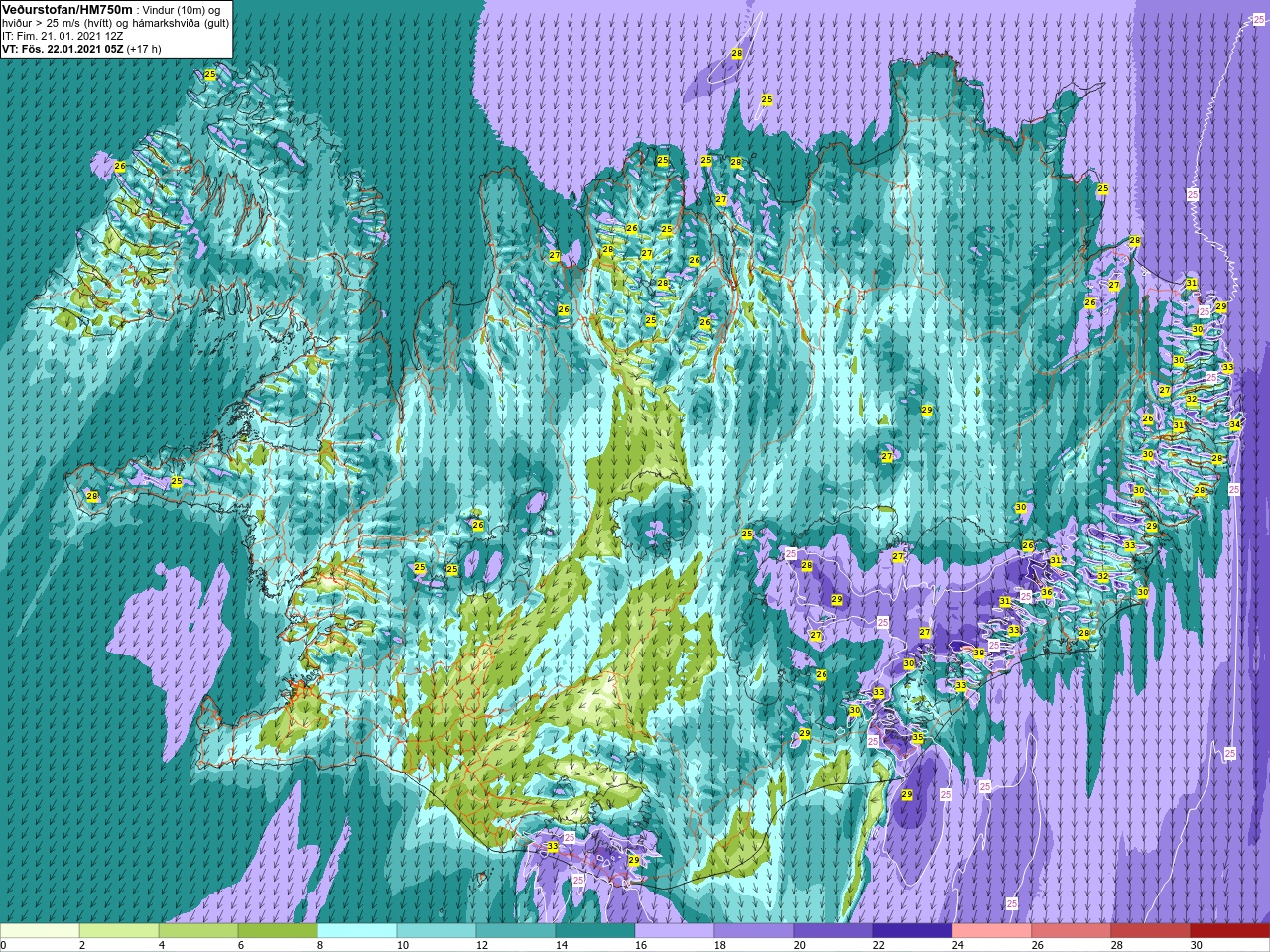Click the 12–14 m/s teal legend swatch
The width and height of the screenshot is (1270, 952).
(x=516, y=930)
